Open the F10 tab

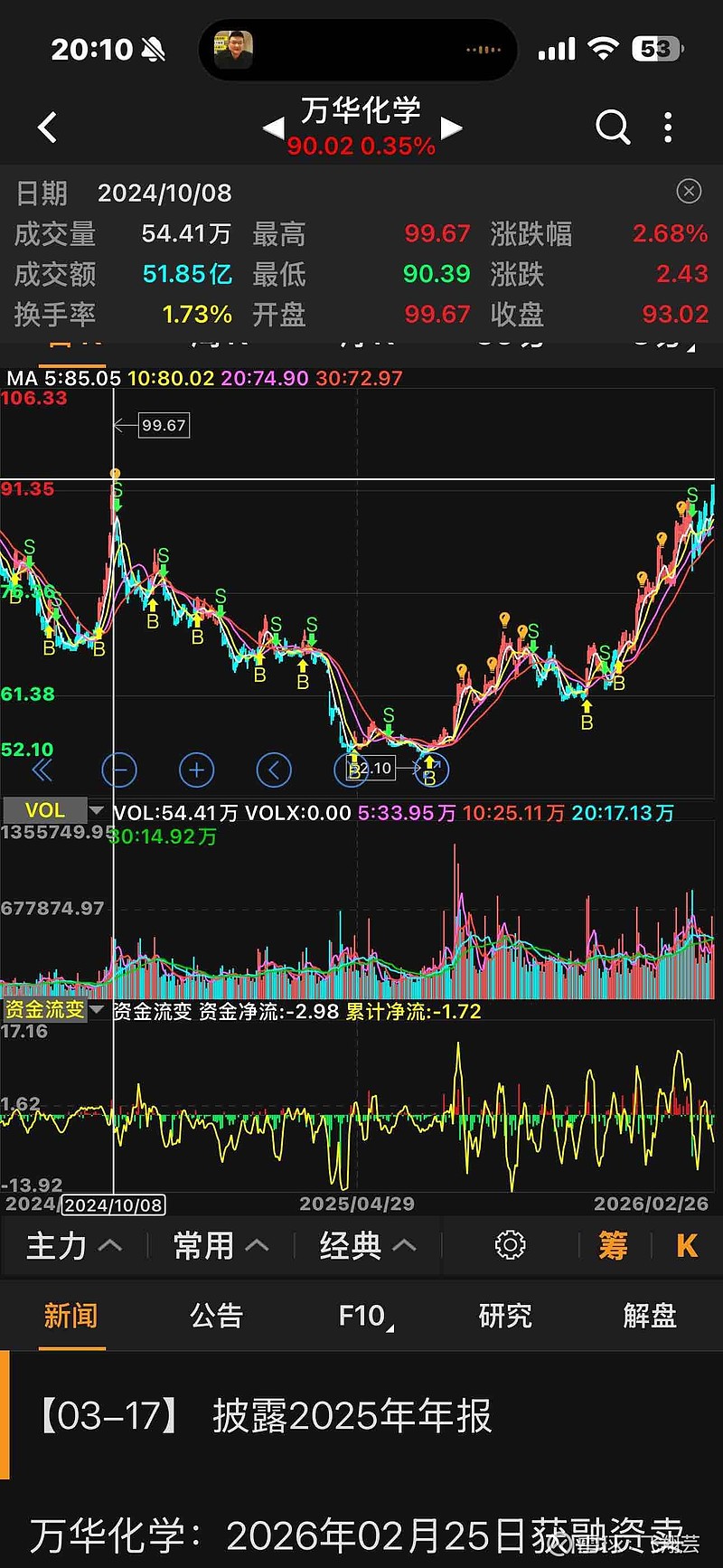coord(365,1316)
